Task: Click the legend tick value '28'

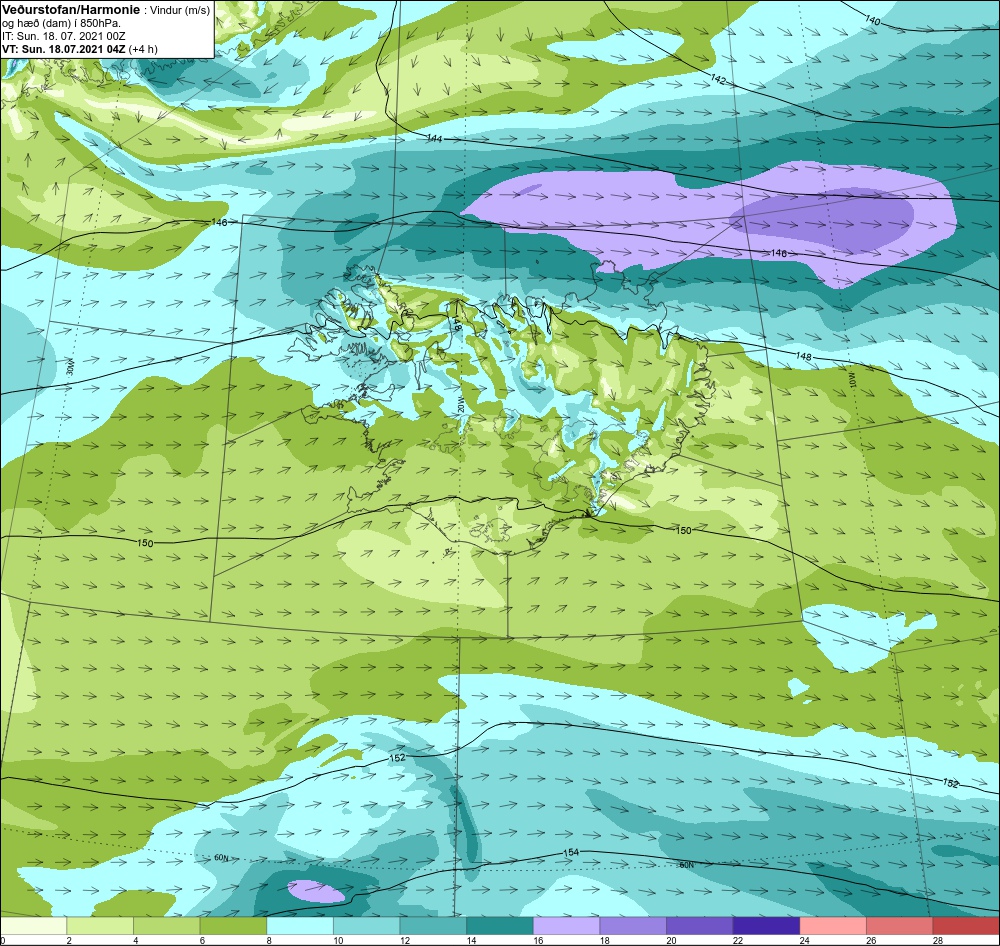Action: click(938, 940)
